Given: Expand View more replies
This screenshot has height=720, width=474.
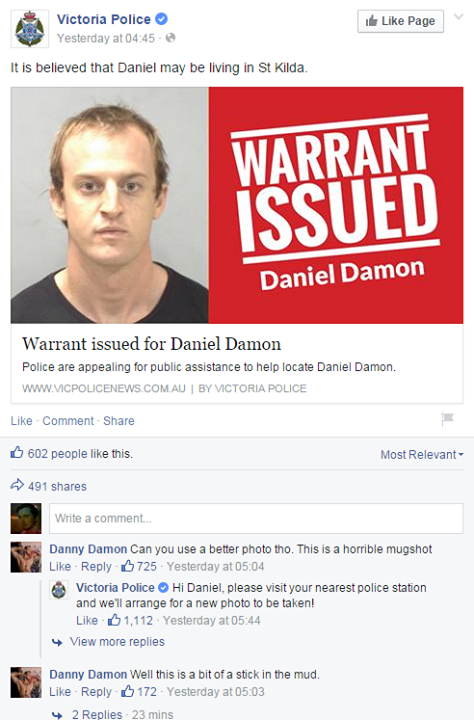Looking at the screenshot, I should point(117,641).
